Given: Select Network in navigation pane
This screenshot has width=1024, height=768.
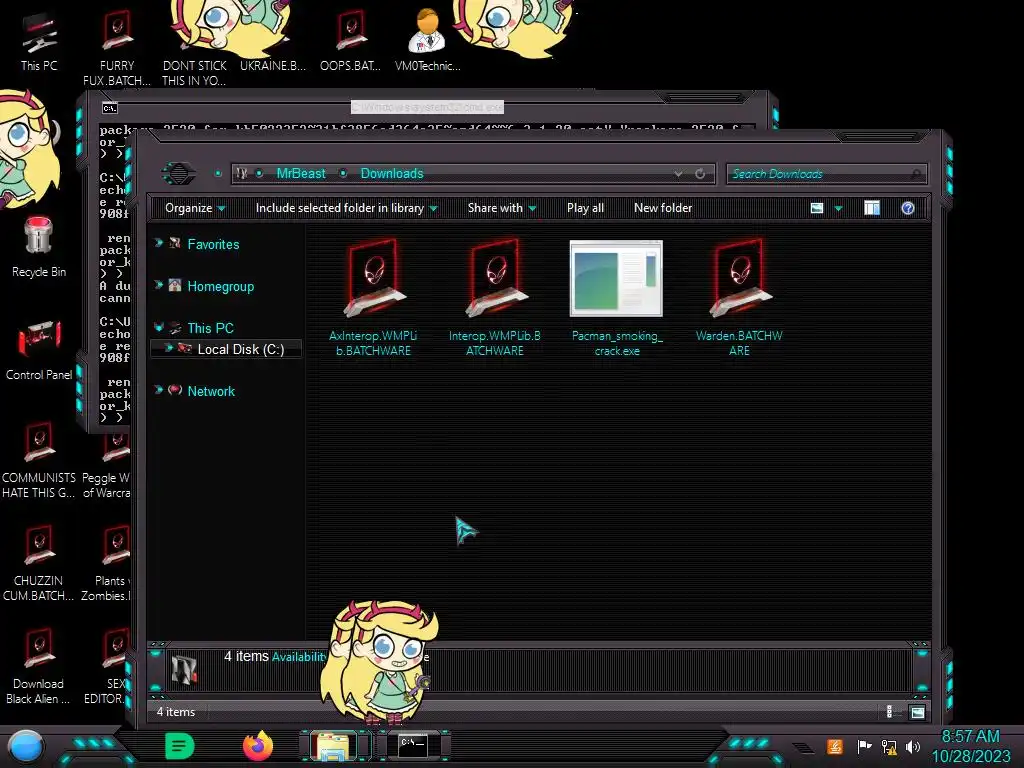Looking at the screenshot, I should pos(211,391).
